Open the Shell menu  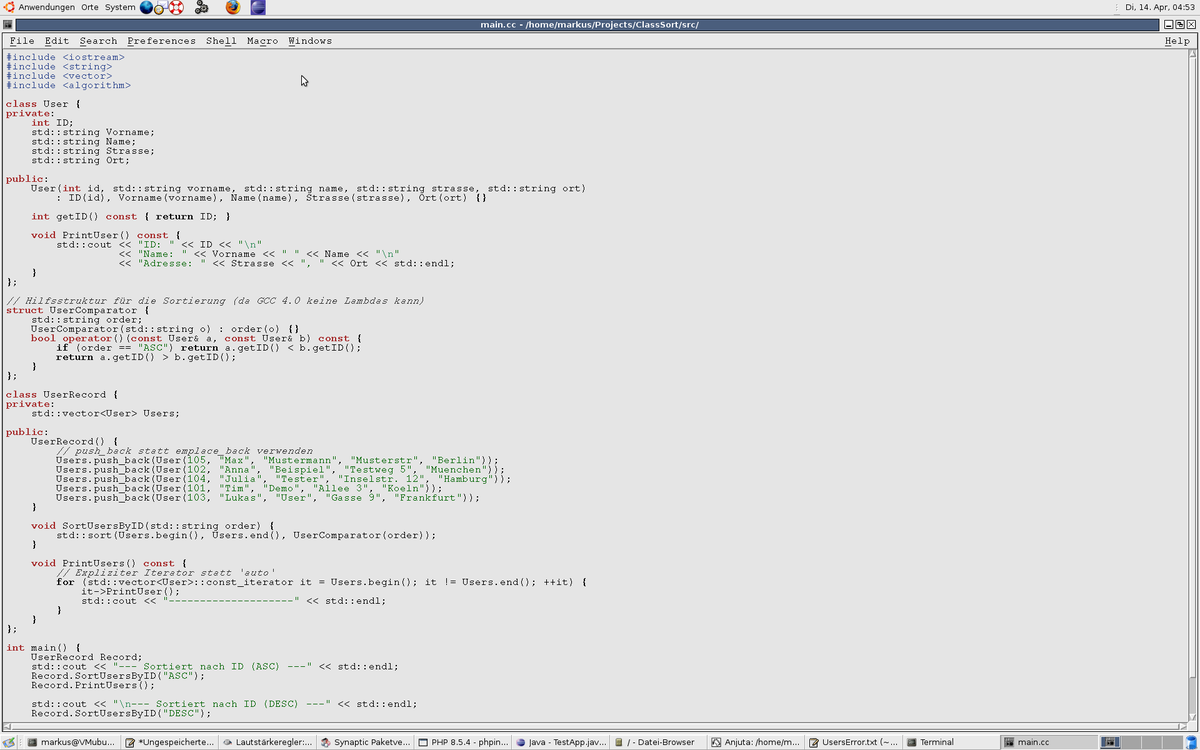pos(221,41)
